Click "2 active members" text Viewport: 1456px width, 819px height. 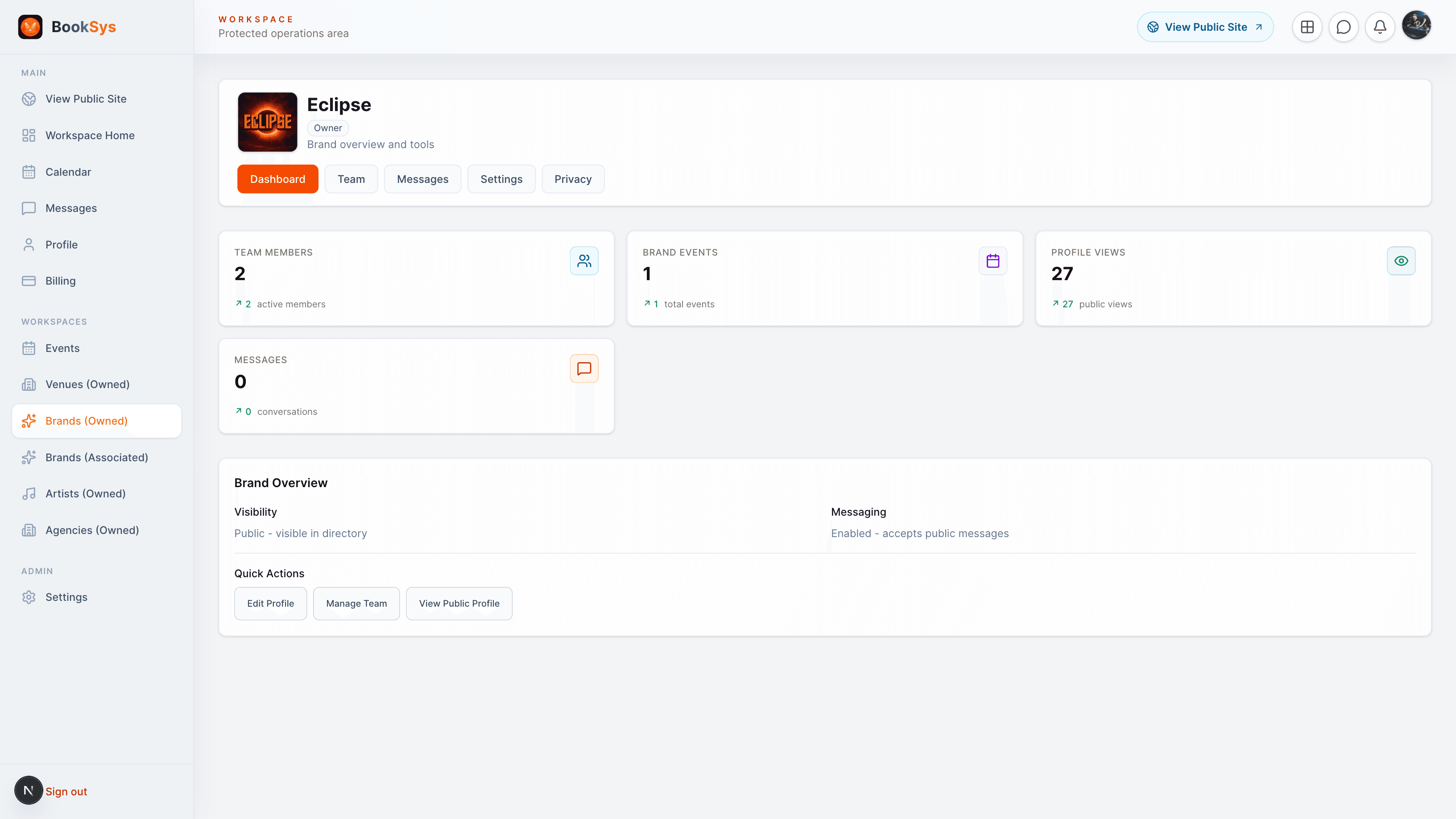tap(285, 304)
